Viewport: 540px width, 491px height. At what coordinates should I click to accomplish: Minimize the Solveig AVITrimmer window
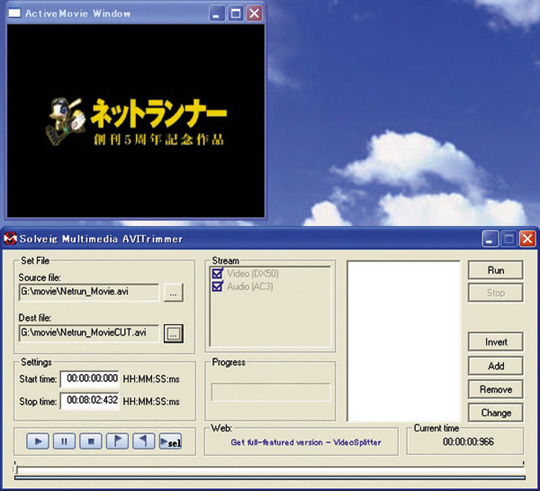pyautogui.click(x=489, y=239)
